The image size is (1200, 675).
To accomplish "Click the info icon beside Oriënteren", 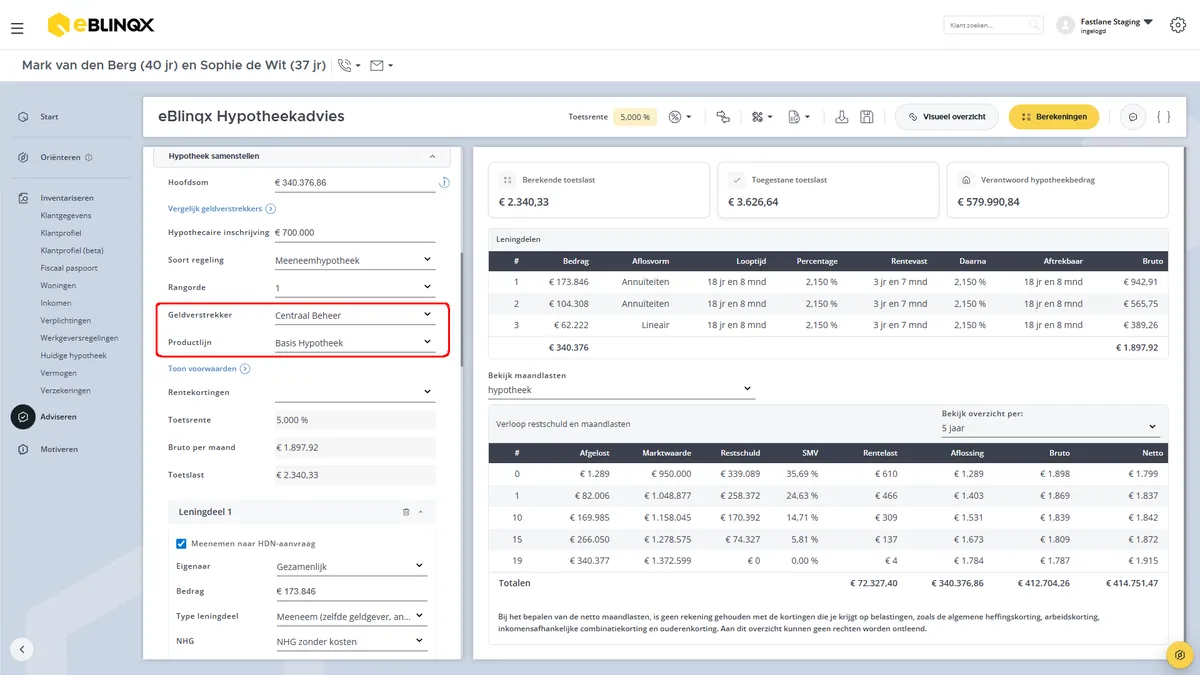I will pyautogui.click(x=89, y=157).
